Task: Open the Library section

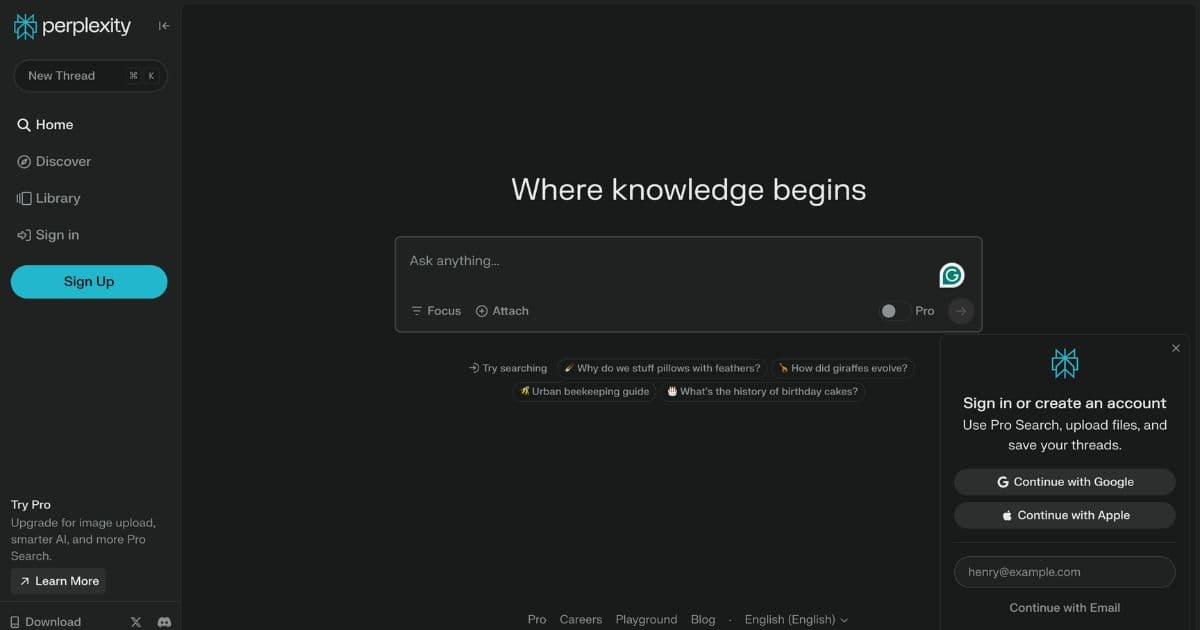Action: coord(48,198)
